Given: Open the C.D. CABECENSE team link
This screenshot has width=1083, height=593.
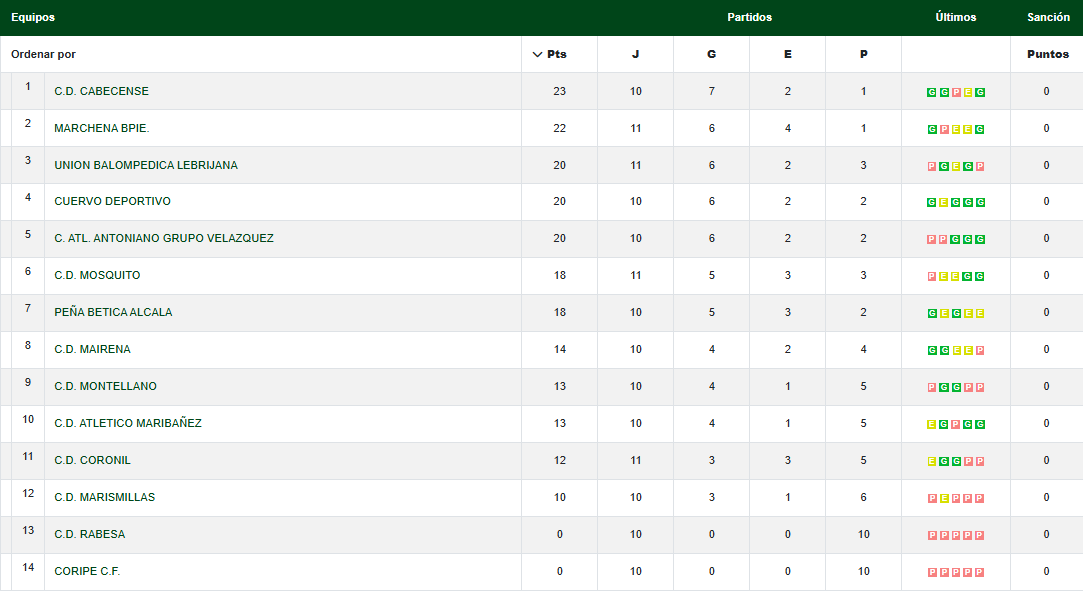Looking at the screenshot, I should 101,91.
